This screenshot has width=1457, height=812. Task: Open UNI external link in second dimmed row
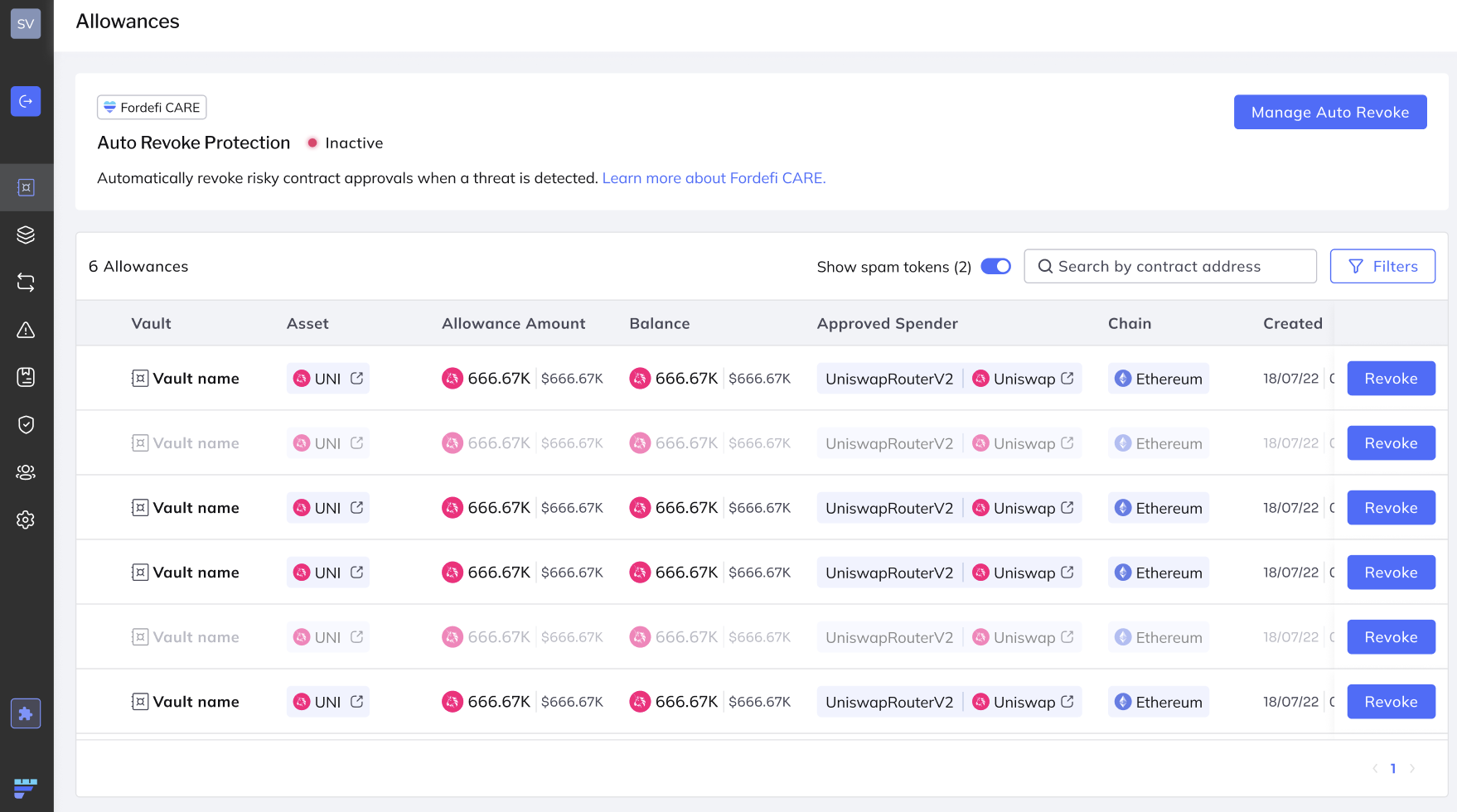(x=357, y=442)
